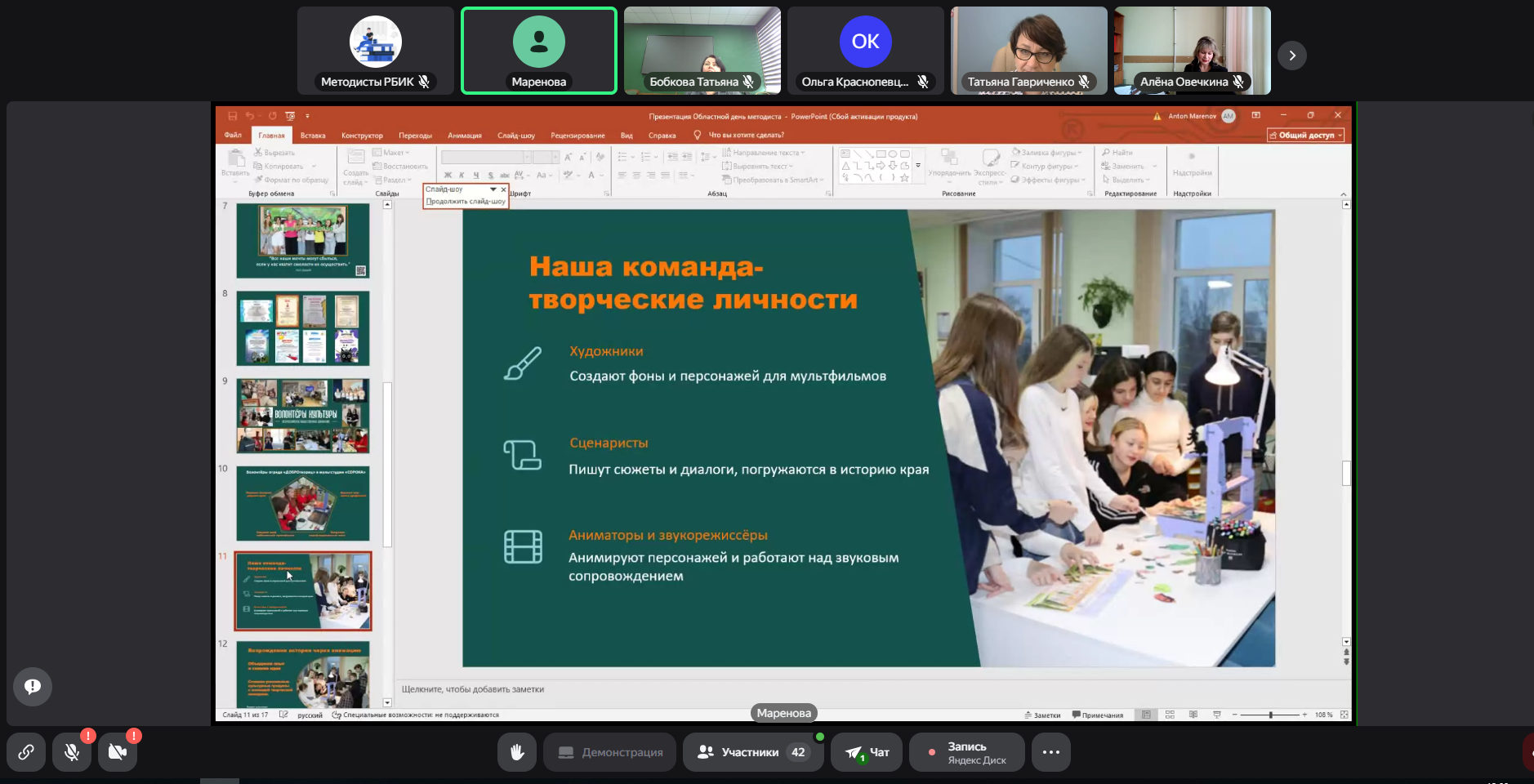Show next participants with arrow

[1291, 56]
